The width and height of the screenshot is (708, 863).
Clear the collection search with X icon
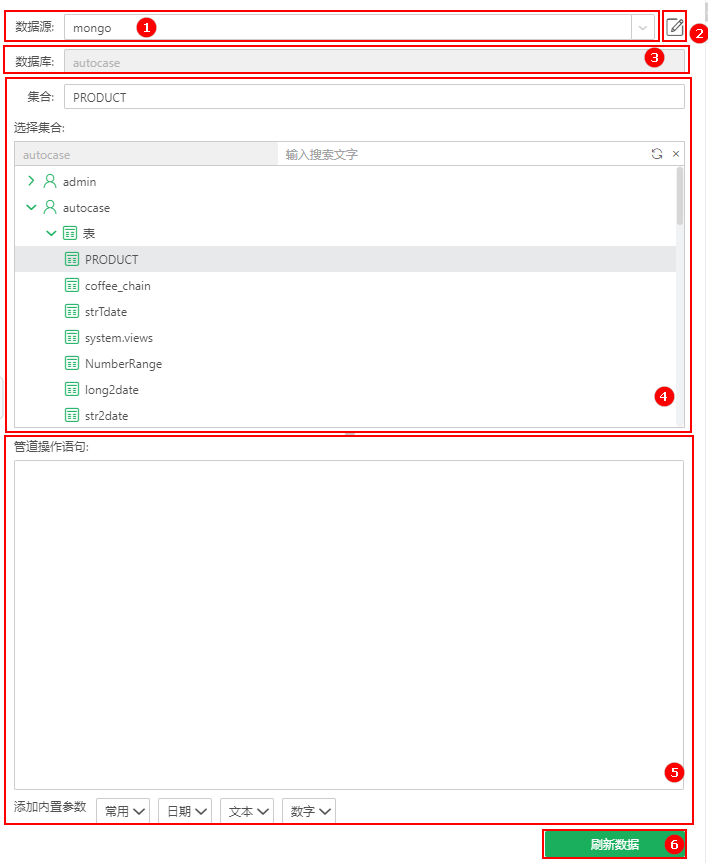[676, 154]
